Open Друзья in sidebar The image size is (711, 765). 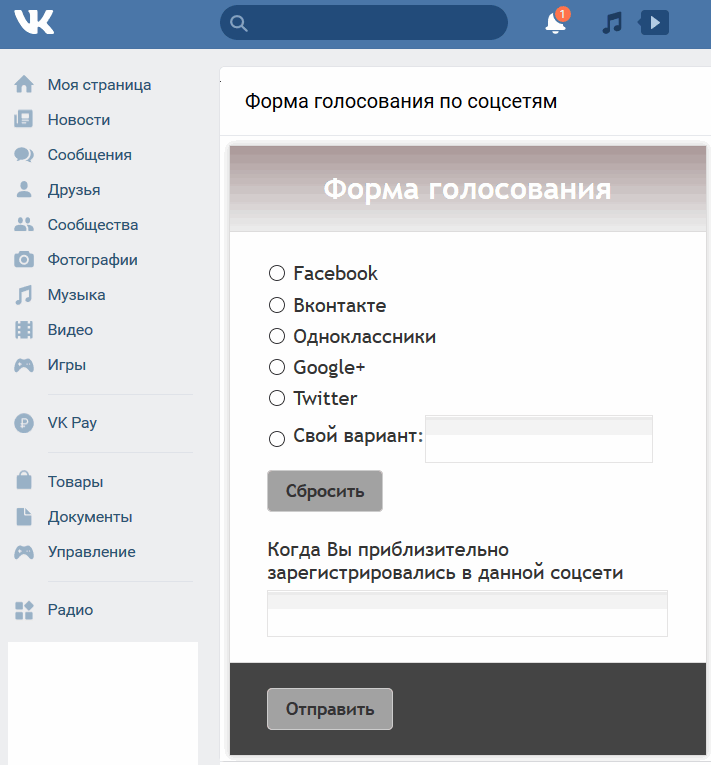74,190
